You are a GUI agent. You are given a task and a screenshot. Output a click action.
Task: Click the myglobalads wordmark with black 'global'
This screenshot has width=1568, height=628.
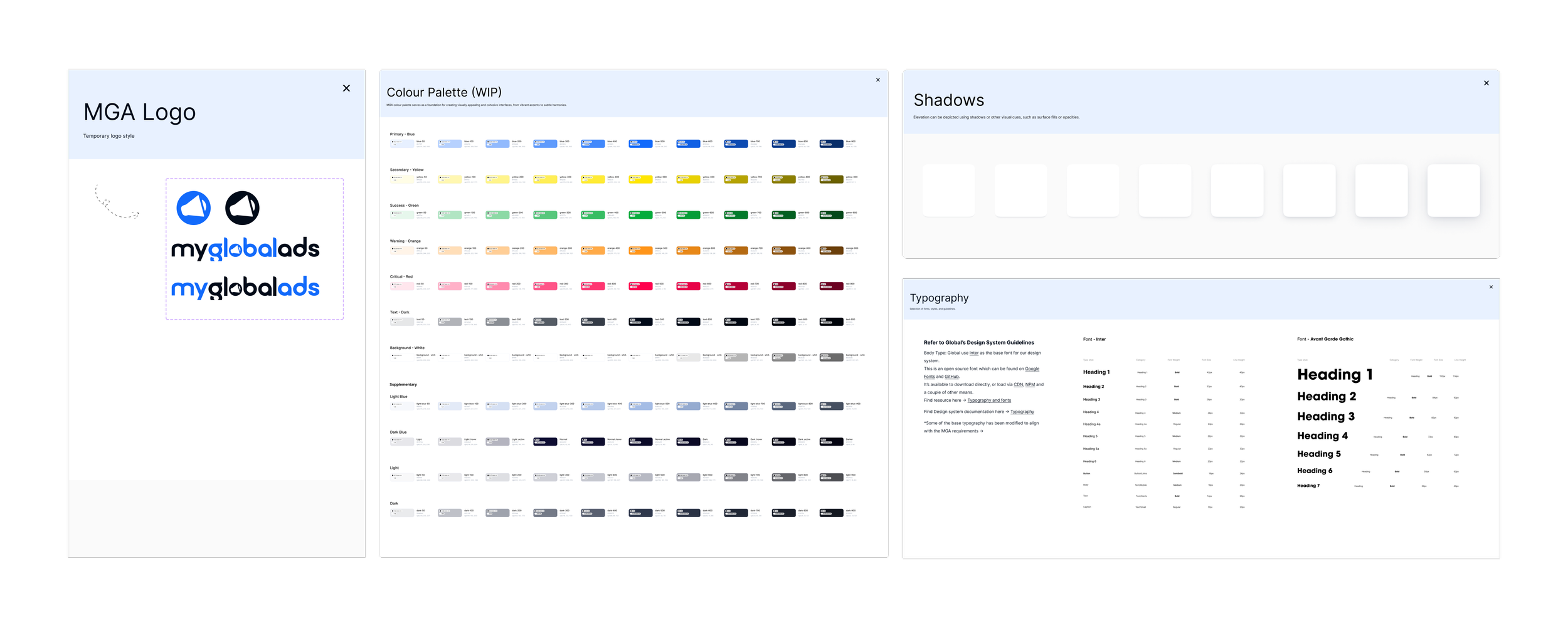(x=245, y=288)
